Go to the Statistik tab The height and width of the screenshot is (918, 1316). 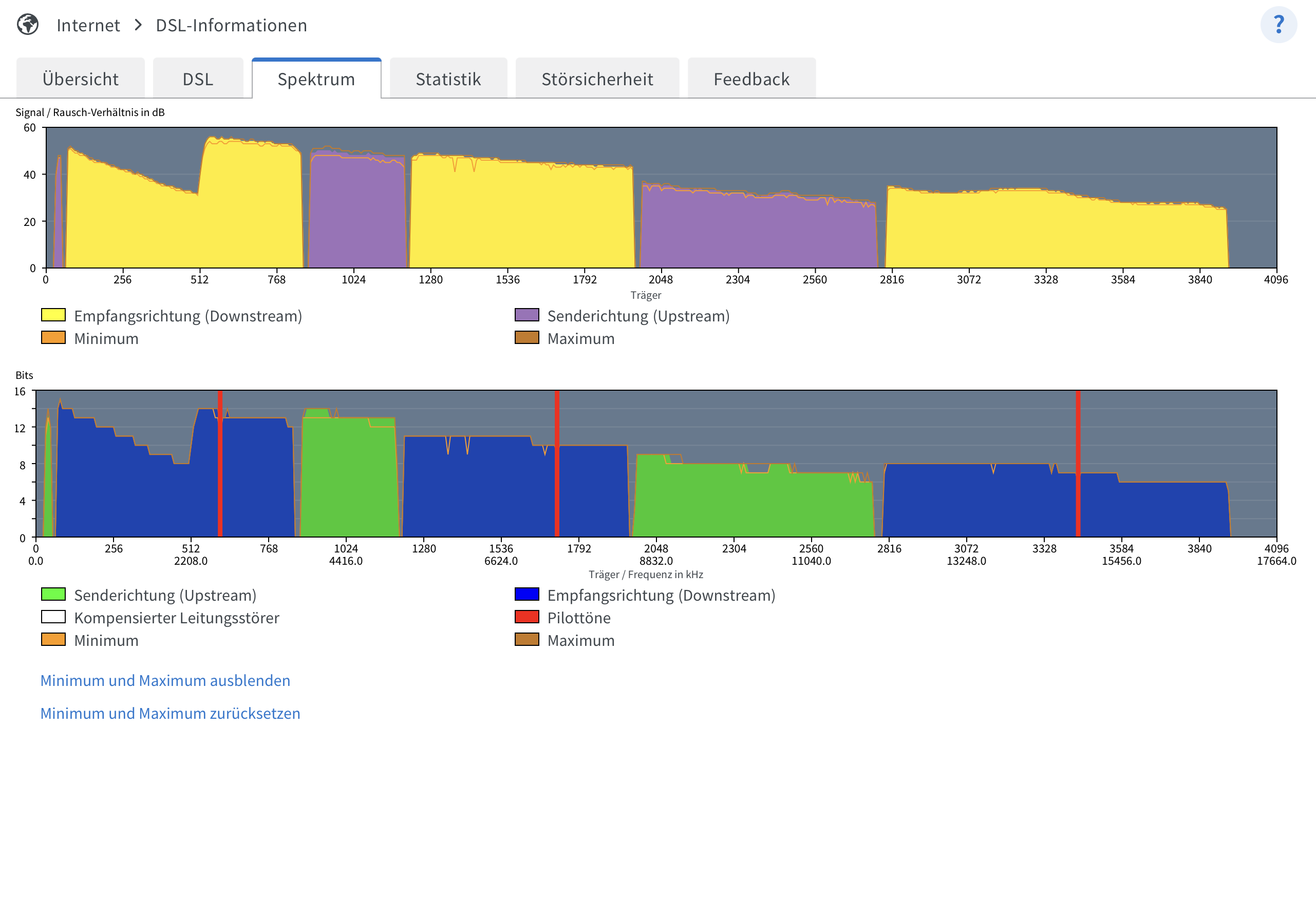tap(448, 79)
